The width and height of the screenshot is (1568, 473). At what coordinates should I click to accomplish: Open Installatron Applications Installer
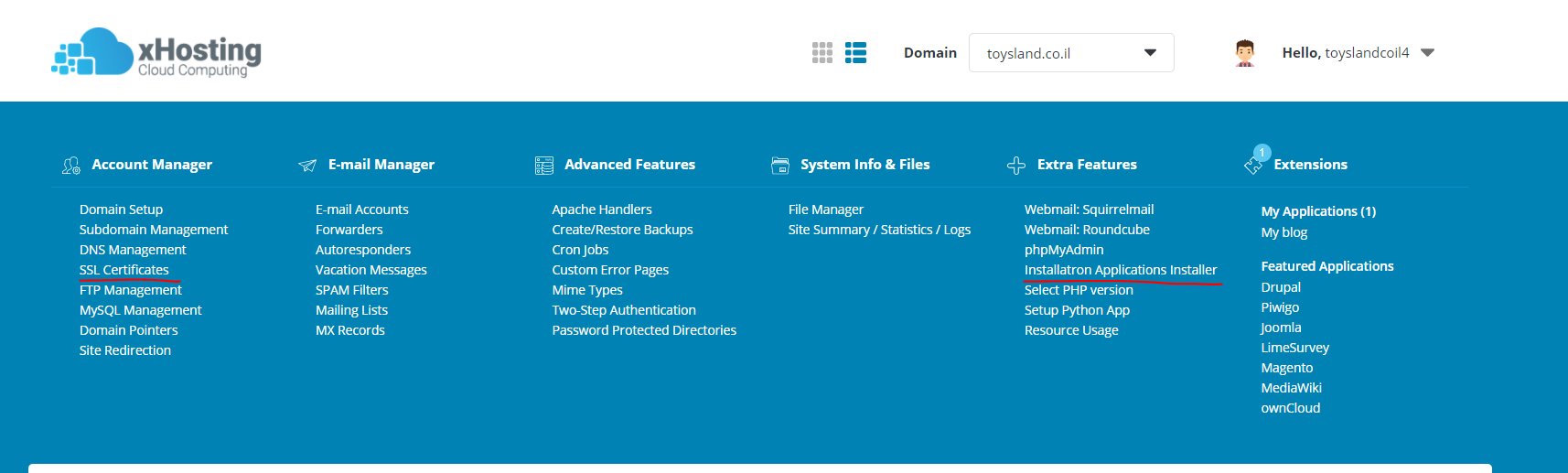click(1120, 270)
